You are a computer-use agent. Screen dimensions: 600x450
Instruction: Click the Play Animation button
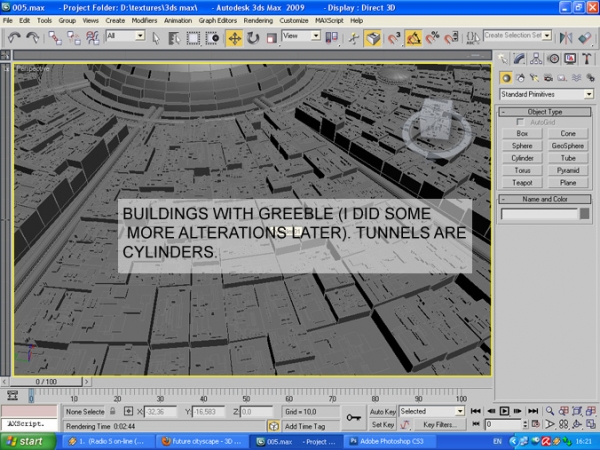pos(504,411)
